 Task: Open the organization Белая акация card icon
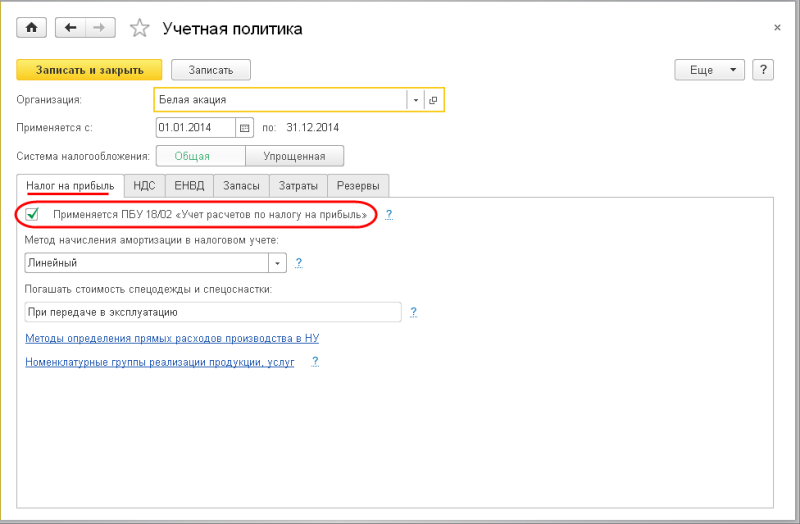click(433, 100)
